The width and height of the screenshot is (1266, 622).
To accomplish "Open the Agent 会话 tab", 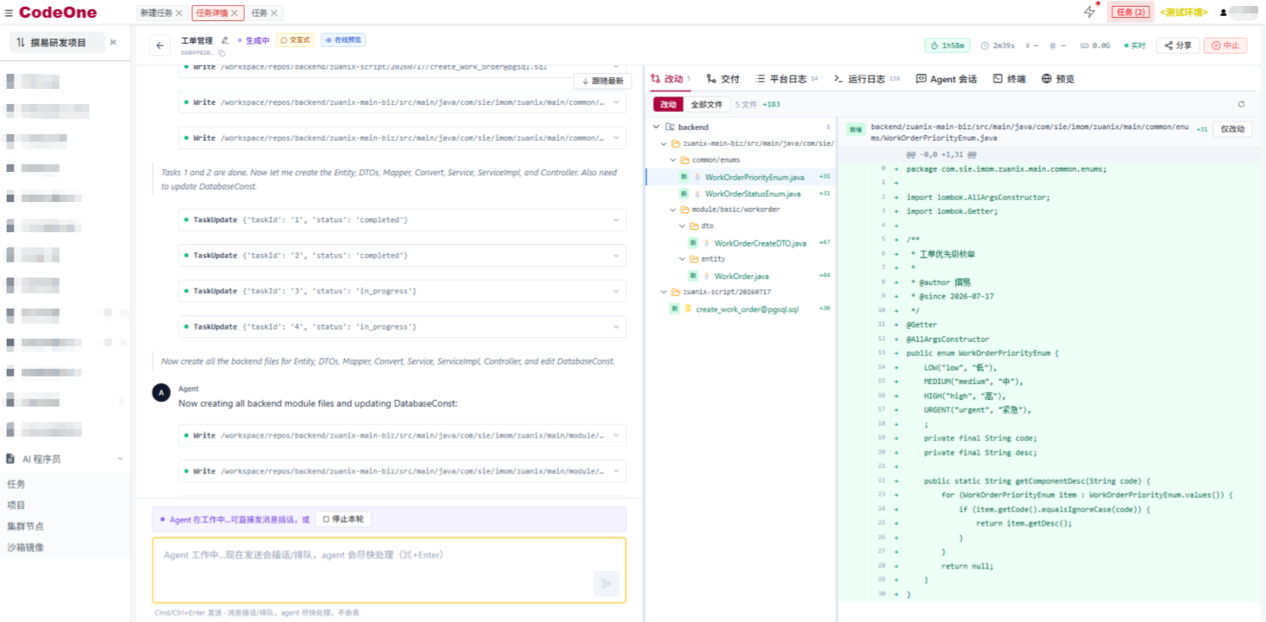I will point(946,79).
